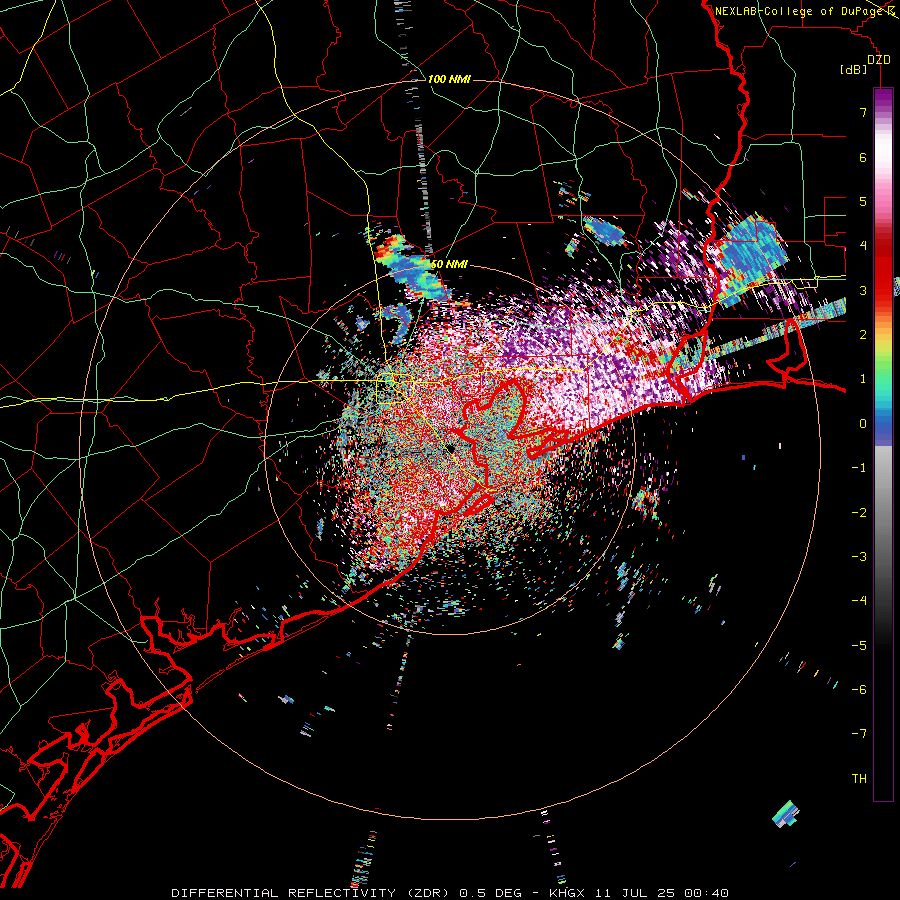Click the "-6" scale value
The image size is (900, 900).
coord(859,690)
